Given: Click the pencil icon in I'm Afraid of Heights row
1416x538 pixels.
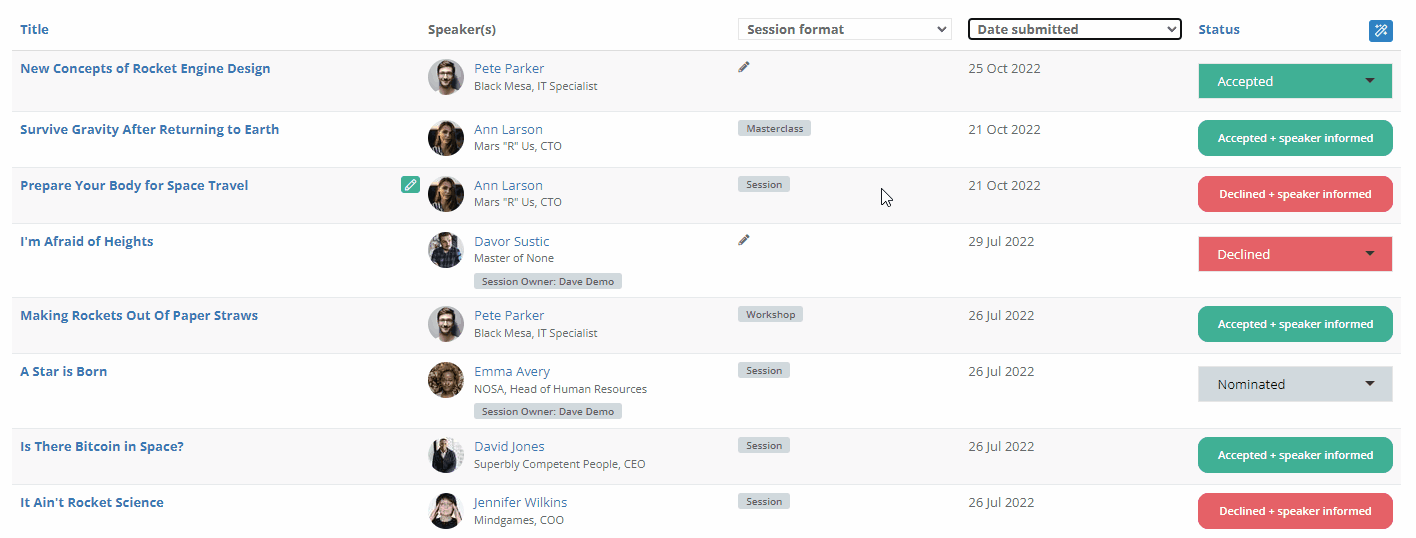Looking at the screenshot, I should coord(744,240).
